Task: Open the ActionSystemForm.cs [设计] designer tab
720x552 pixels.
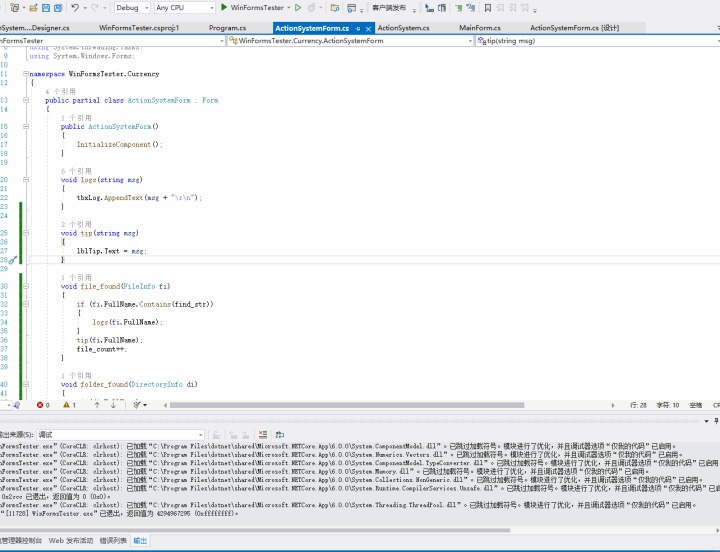Action: (x=574, y=28)
